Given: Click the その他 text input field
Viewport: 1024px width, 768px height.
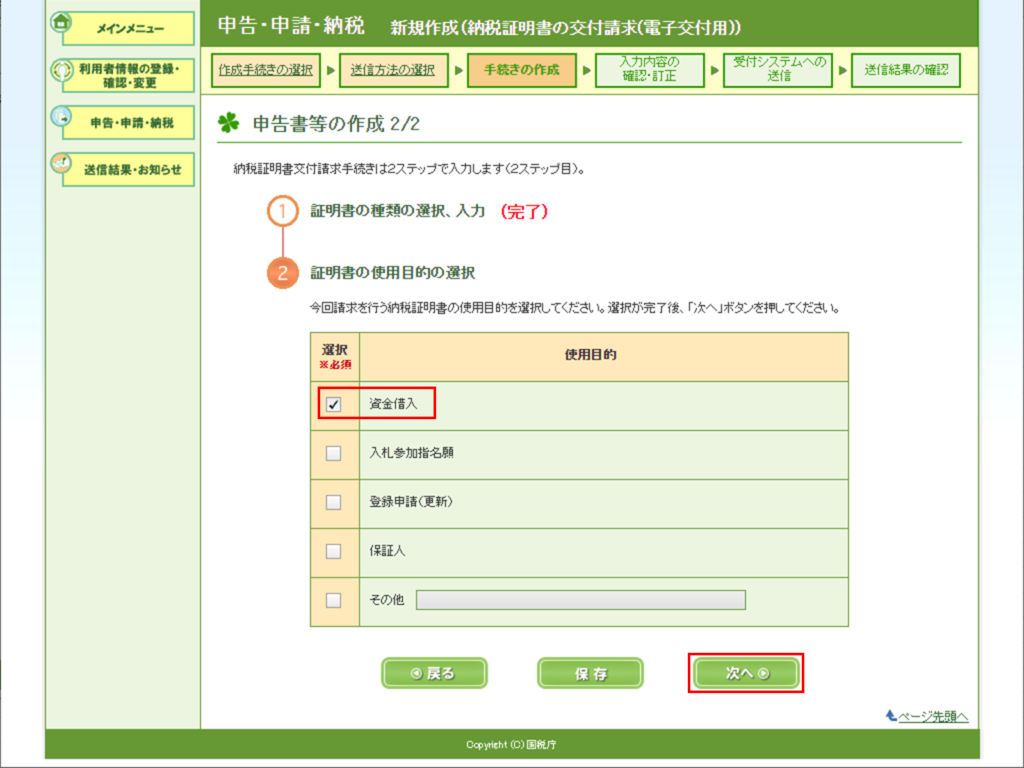Looking at the screenshot, I should click(x=580, y=600).
